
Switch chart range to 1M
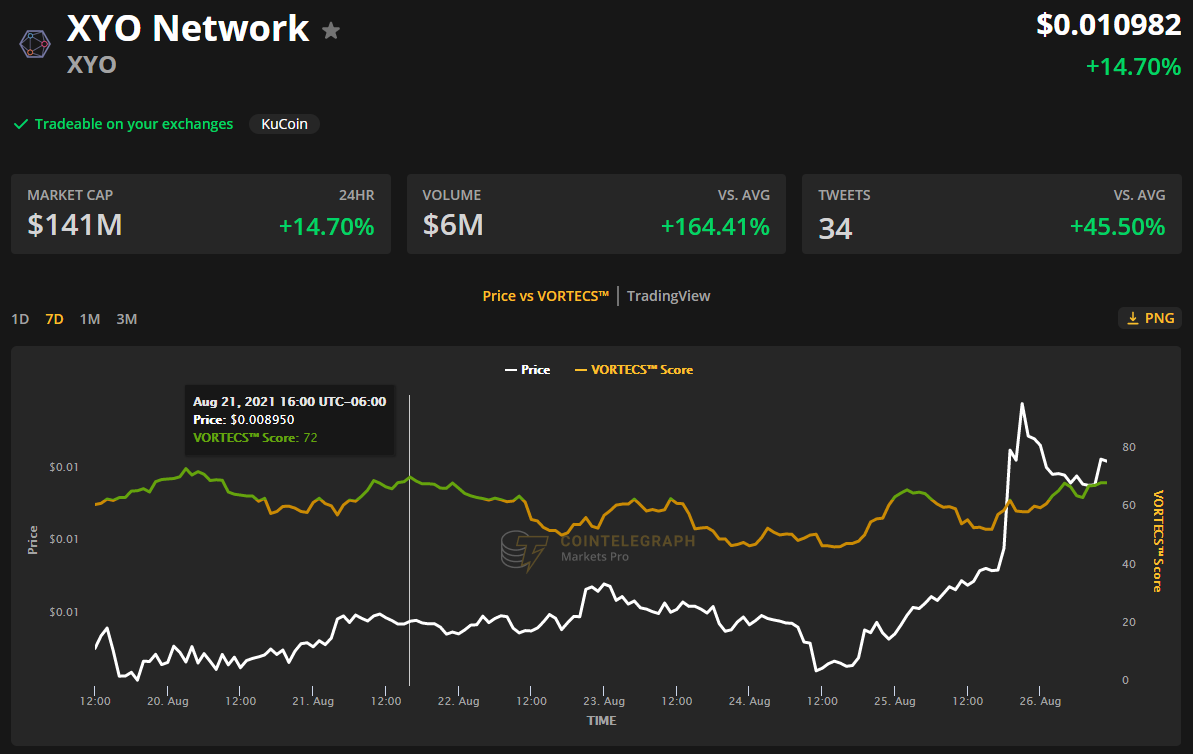click(x=90, y=319)
